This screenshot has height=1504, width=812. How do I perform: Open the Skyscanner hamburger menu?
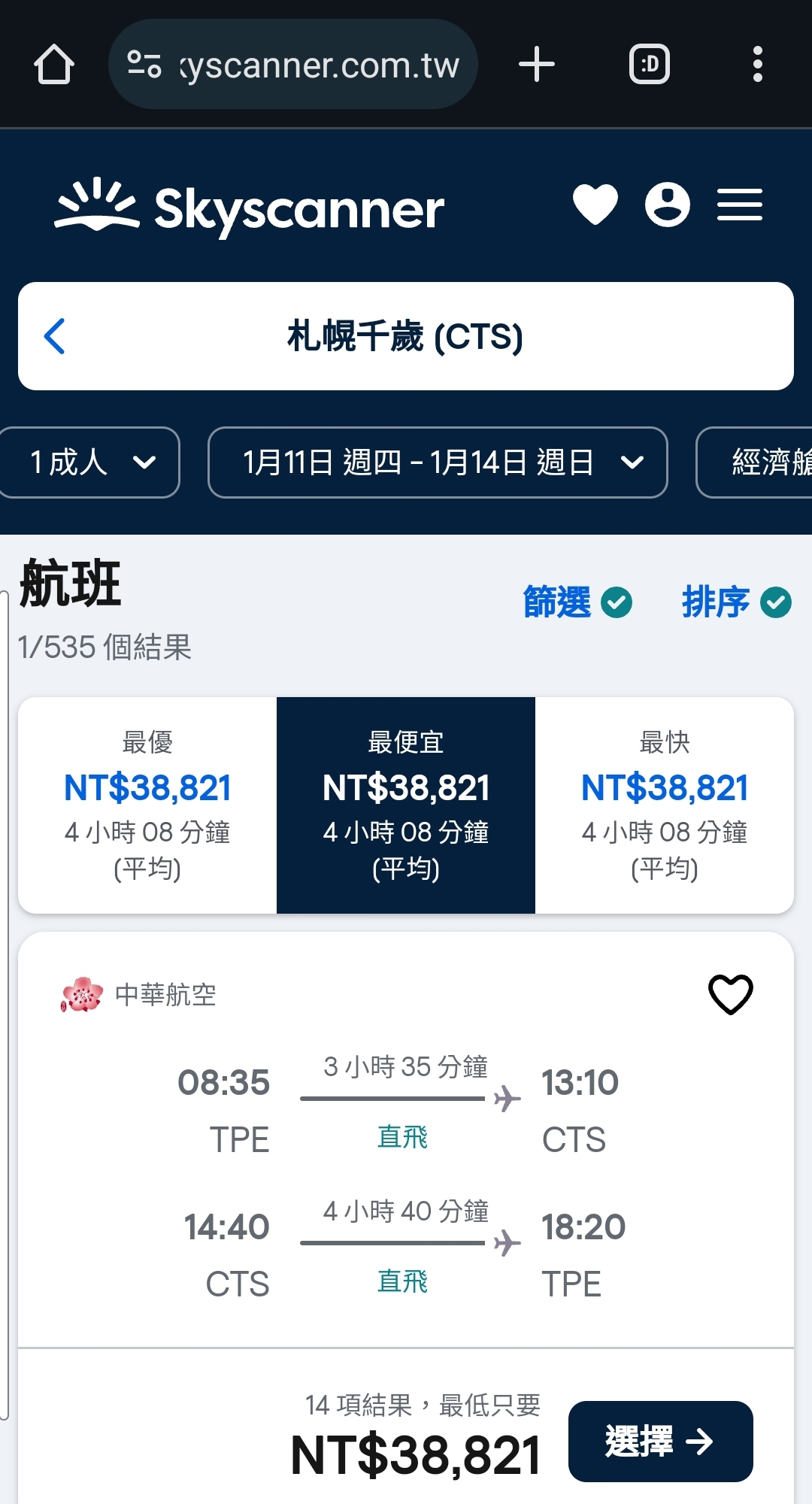739,205
